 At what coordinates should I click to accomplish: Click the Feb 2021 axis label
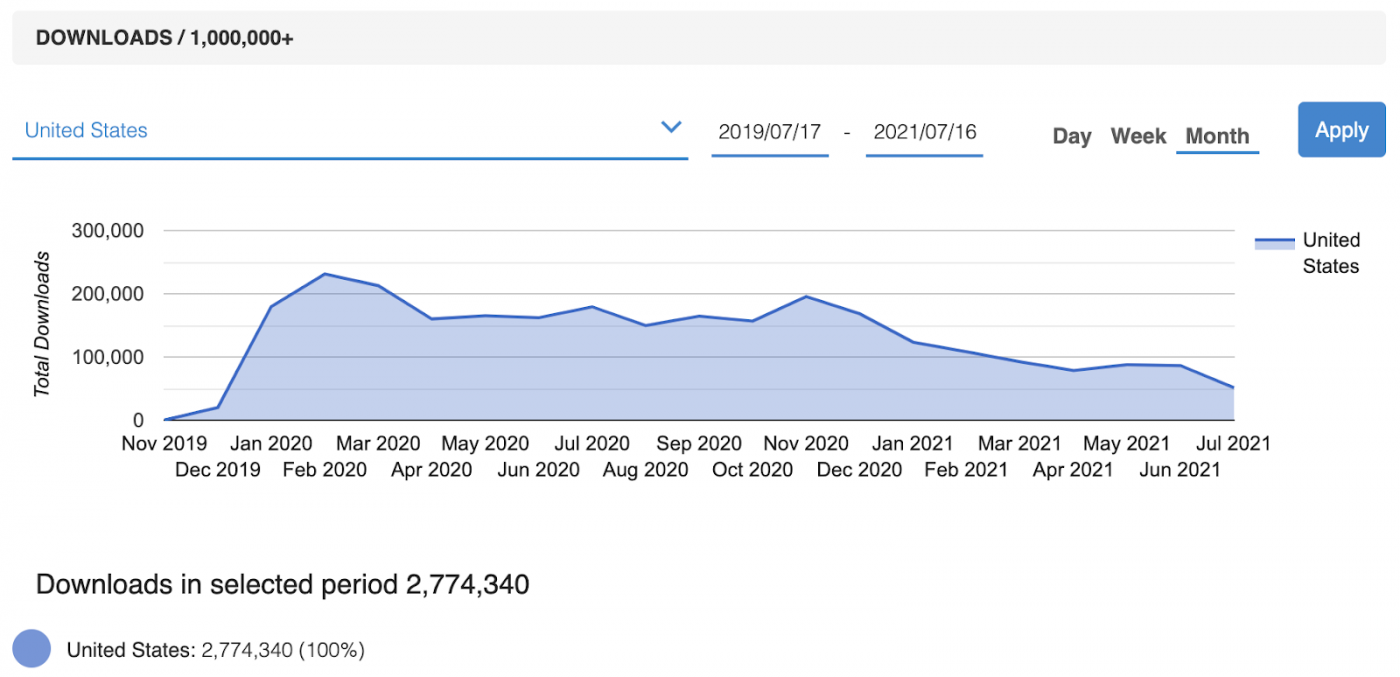(x=966, y=469)
